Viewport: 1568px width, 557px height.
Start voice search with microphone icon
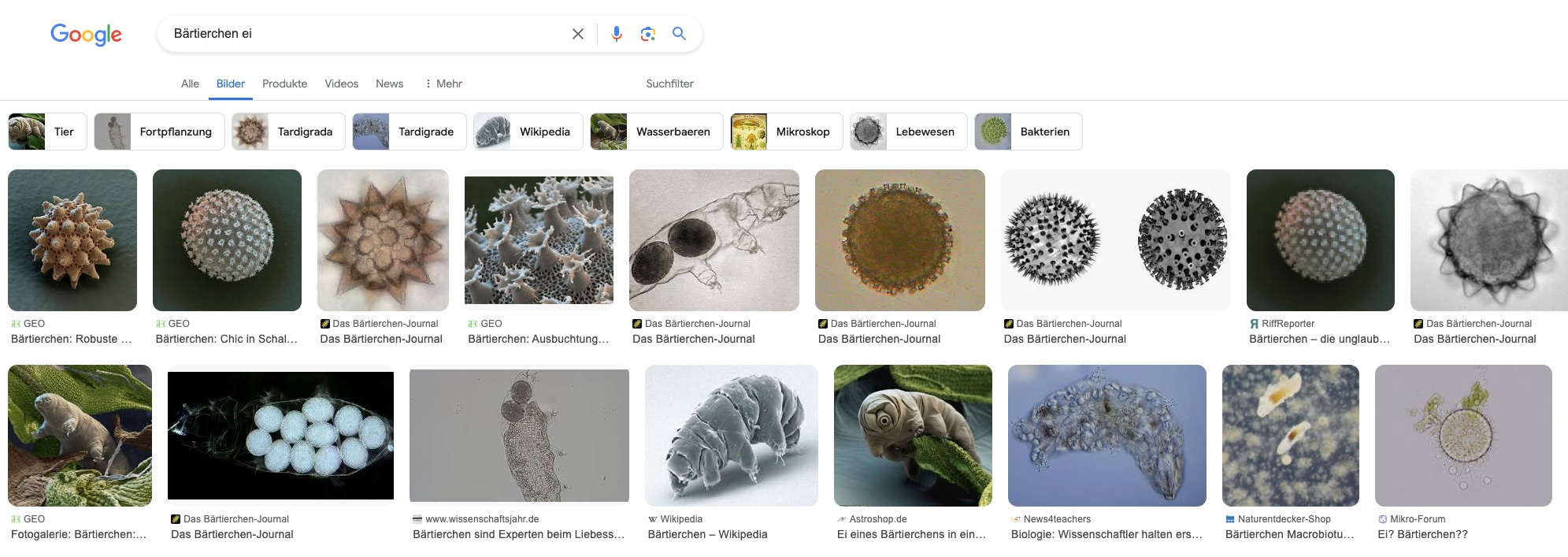[617, 34]
